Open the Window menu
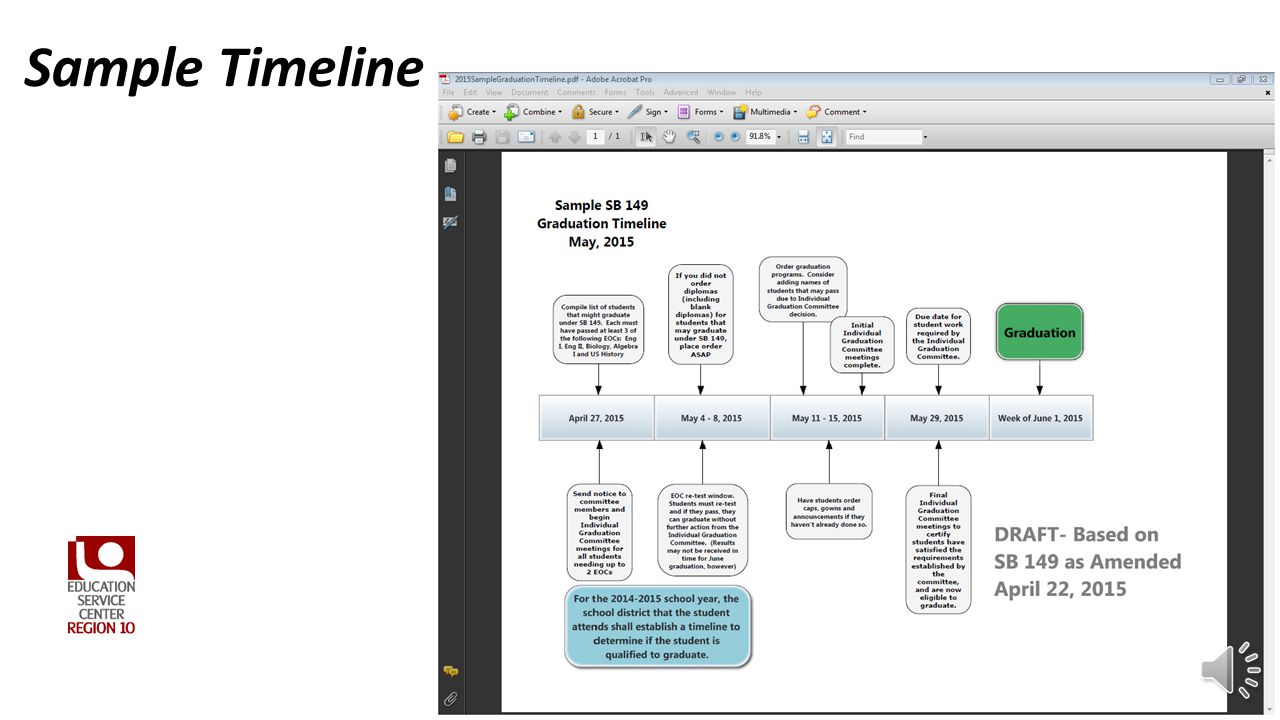Screen dimensions: 1280x720 click(x=722, y=92)
